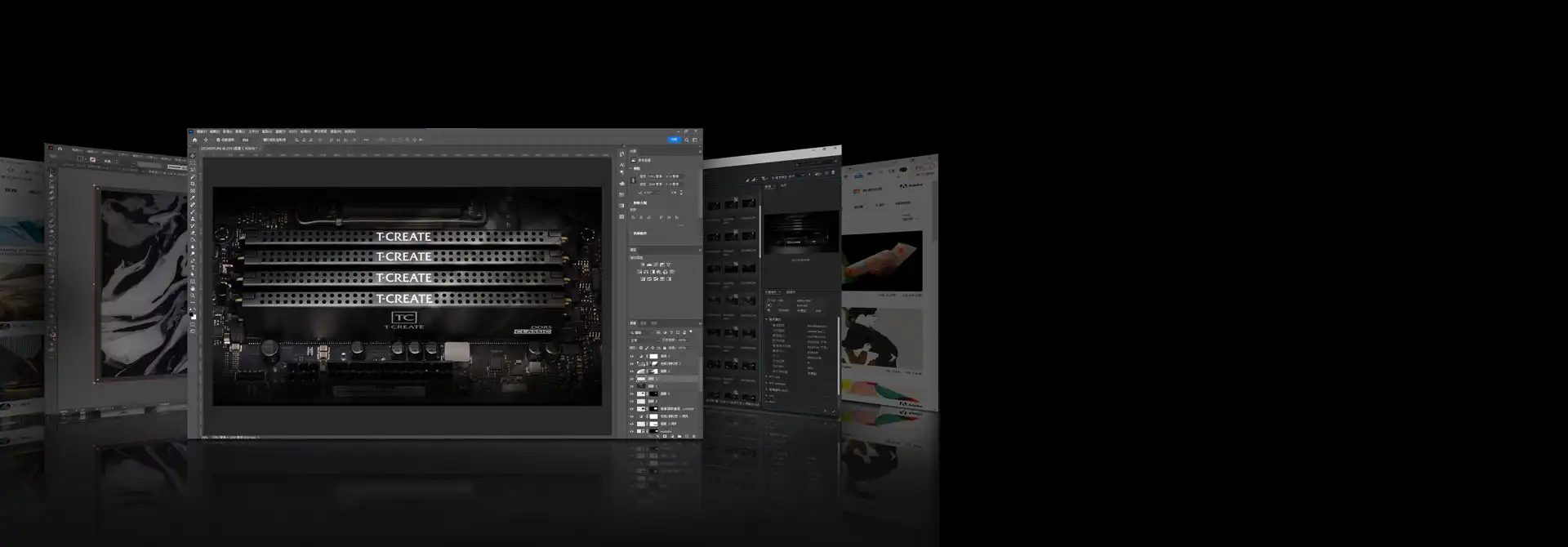Toggle visibility of the bottom-most visible layer
The image size is (1568, 547).
[x=631, y=431]
